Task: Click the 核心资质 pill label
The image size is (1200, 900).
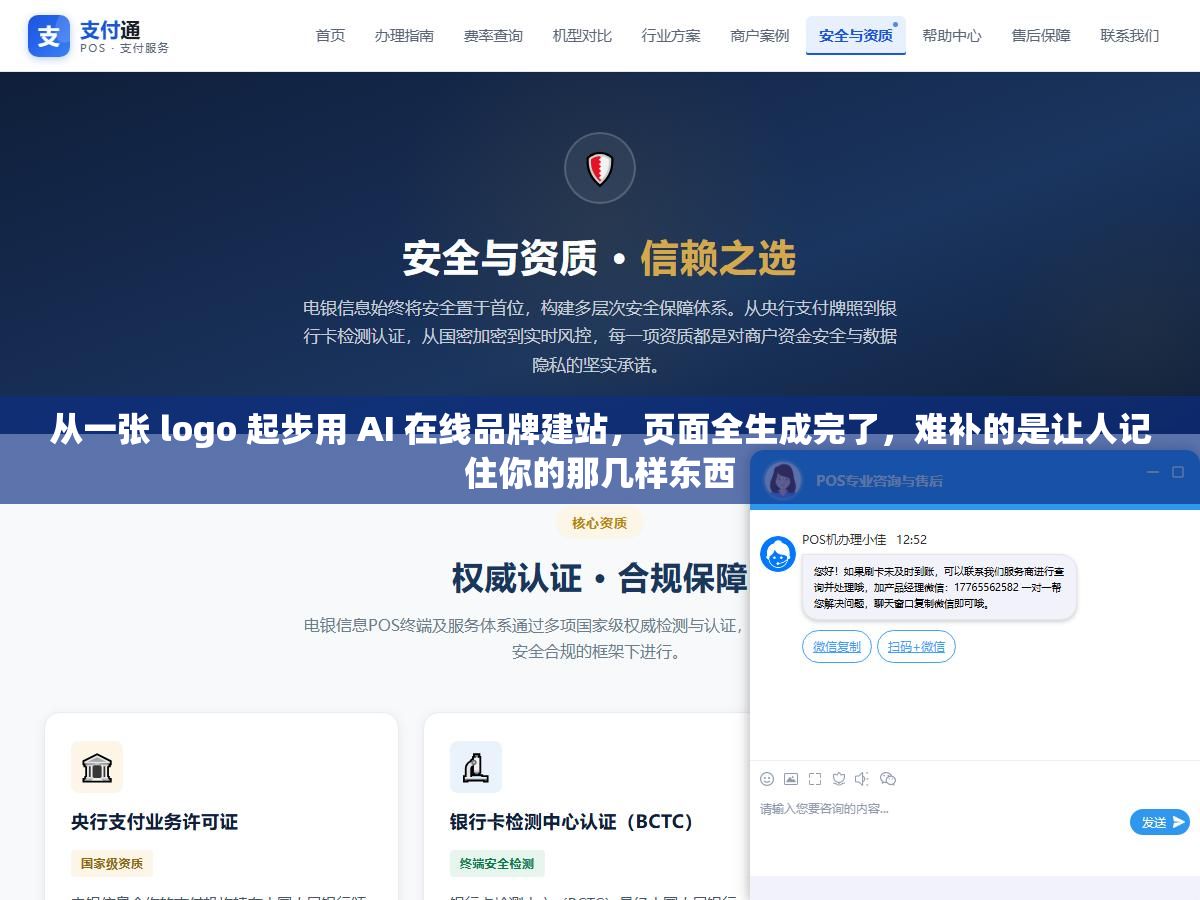Action: click(600, 523)
